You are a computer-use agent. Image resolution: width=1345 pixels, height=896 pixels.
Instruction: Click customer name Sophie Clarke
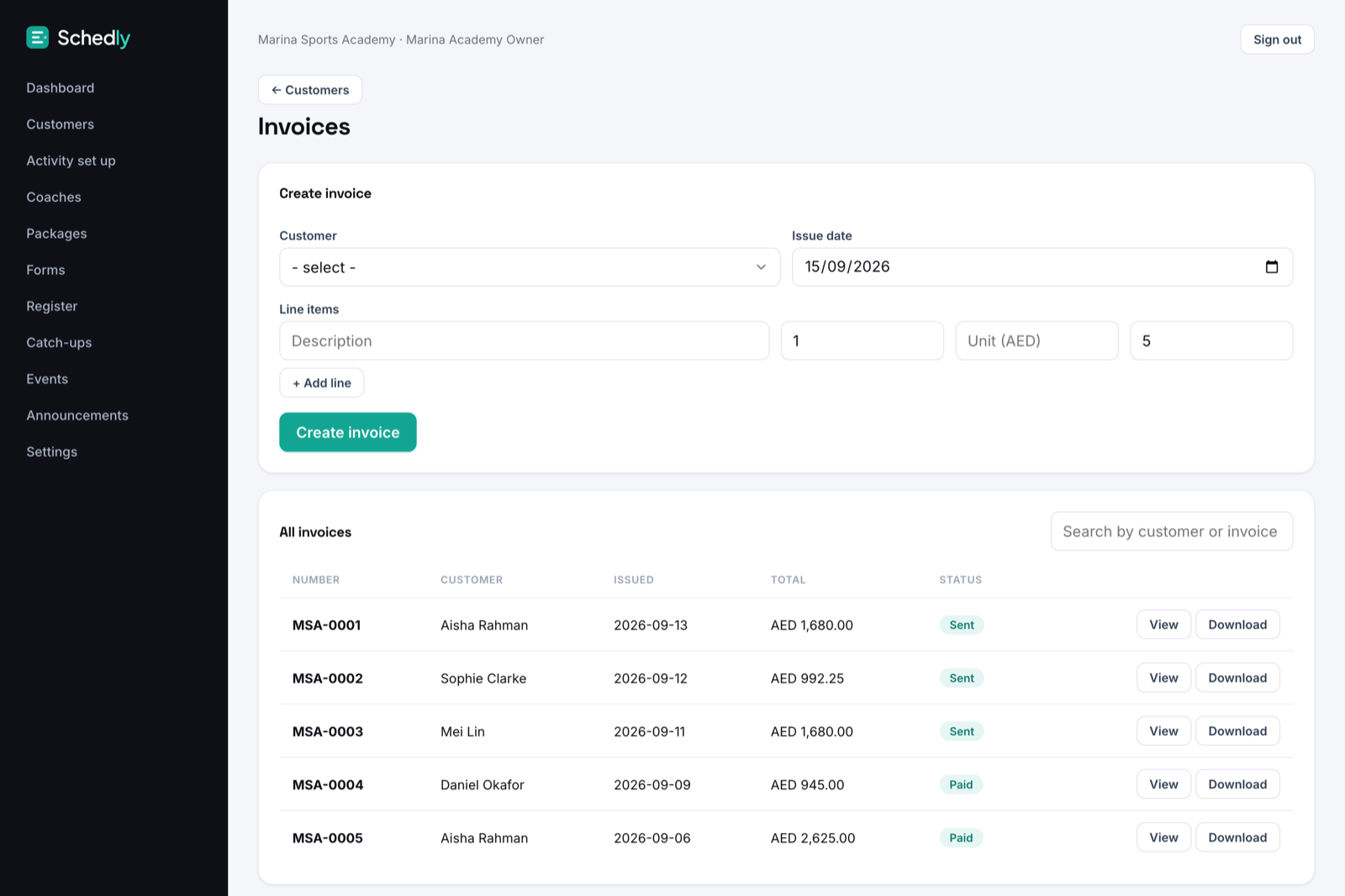click(483, 678)
